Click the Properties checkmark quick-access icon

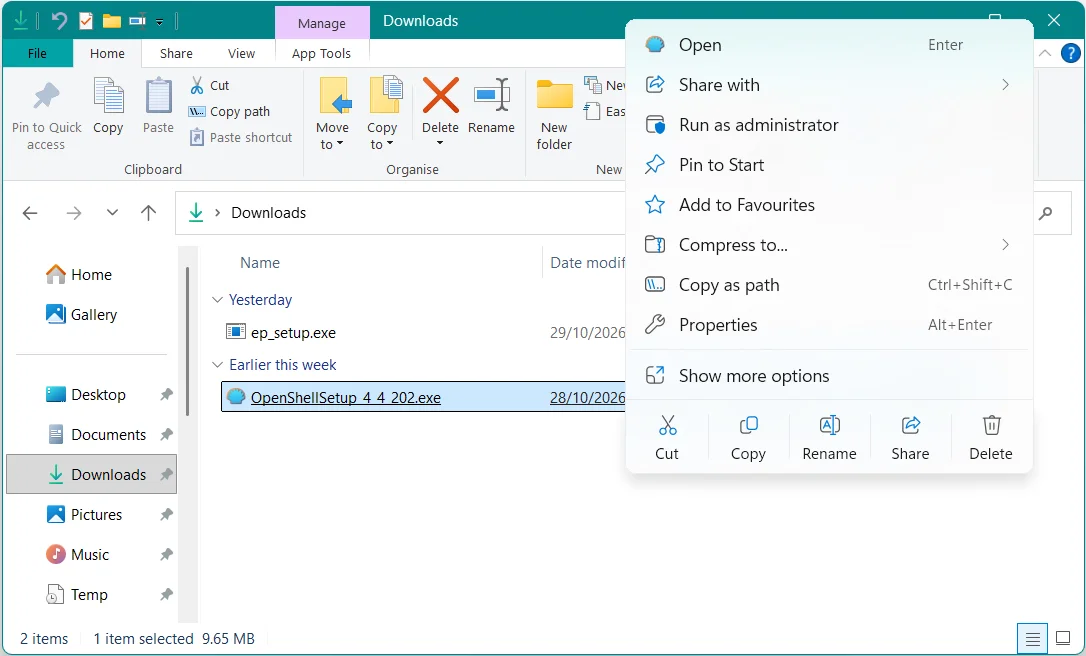[x=86, y=21]
